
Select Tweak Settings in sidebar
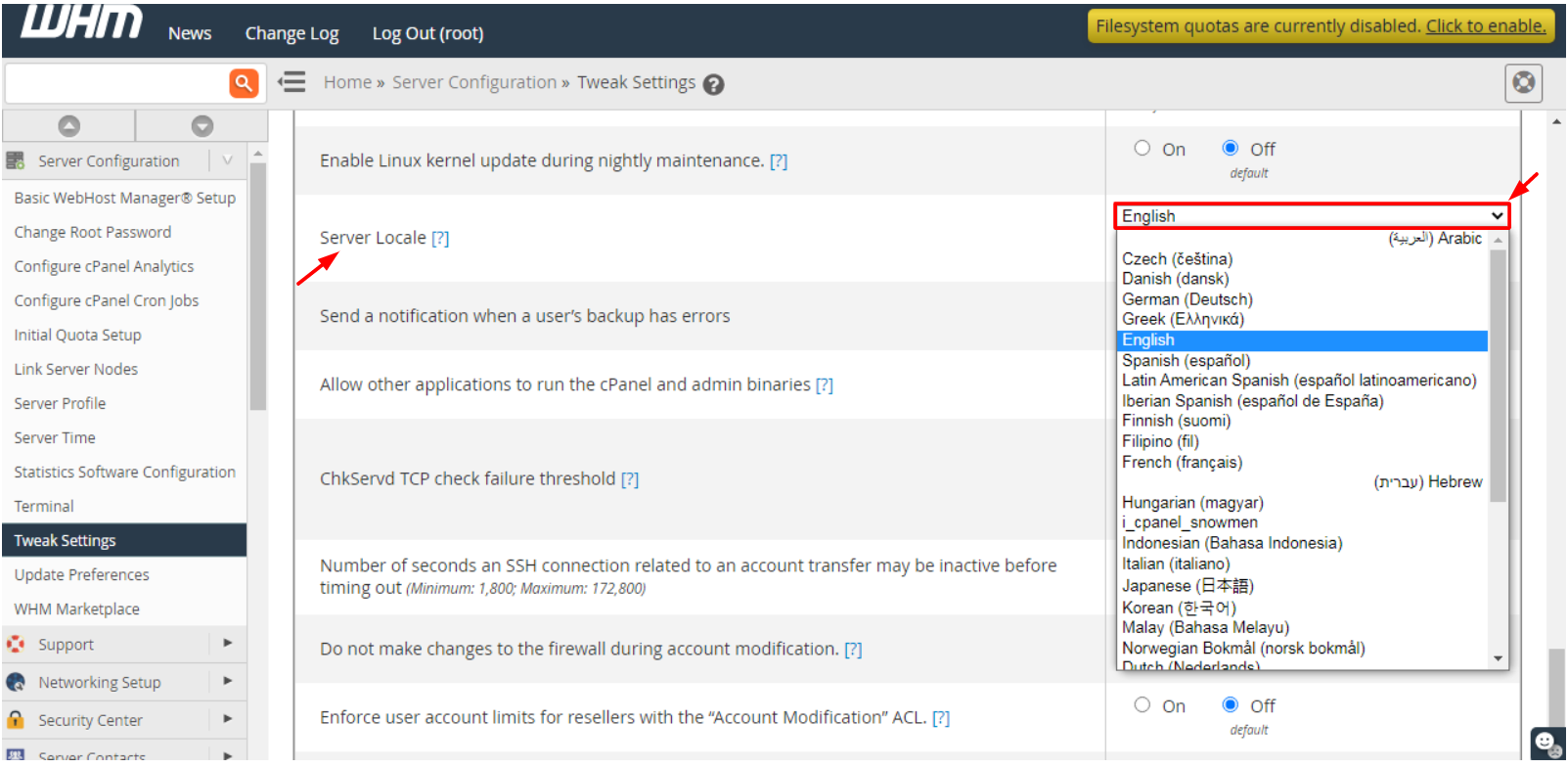[x=125, y=540]
